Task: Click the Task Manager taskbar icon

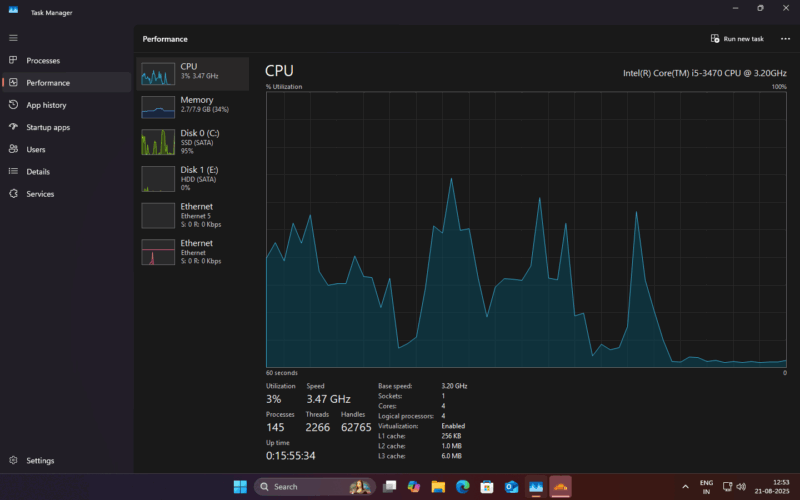Action: tap(536, 486)
